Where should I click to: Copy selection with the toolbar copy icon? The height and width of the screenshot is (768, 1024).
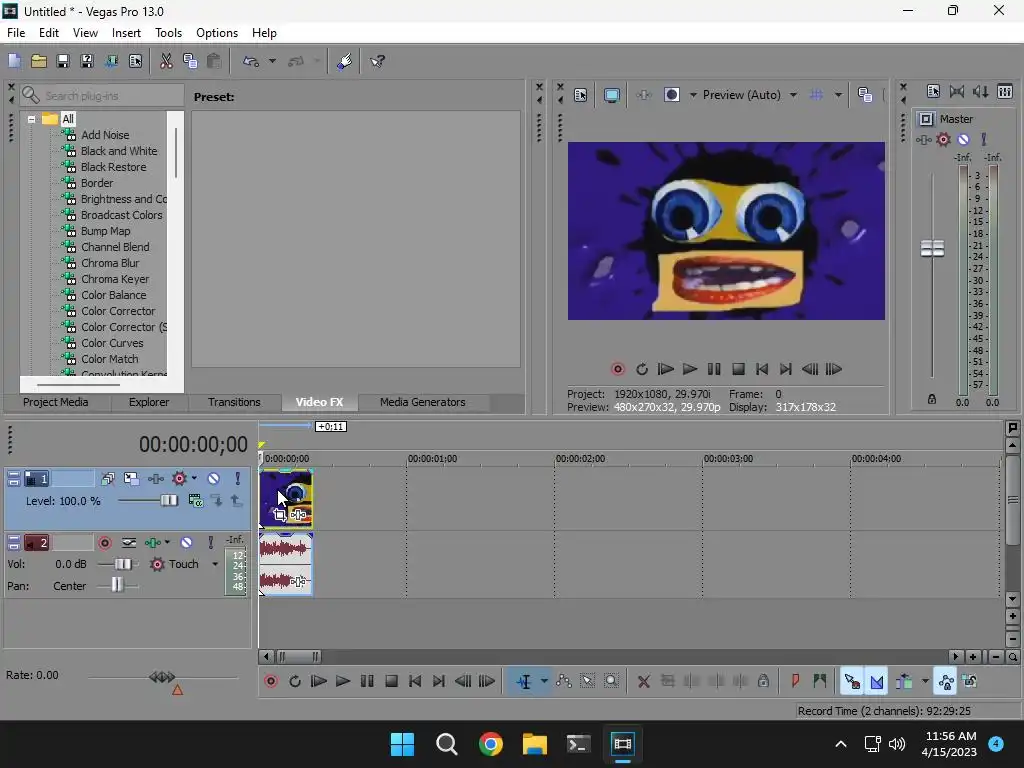pos(190,61)
